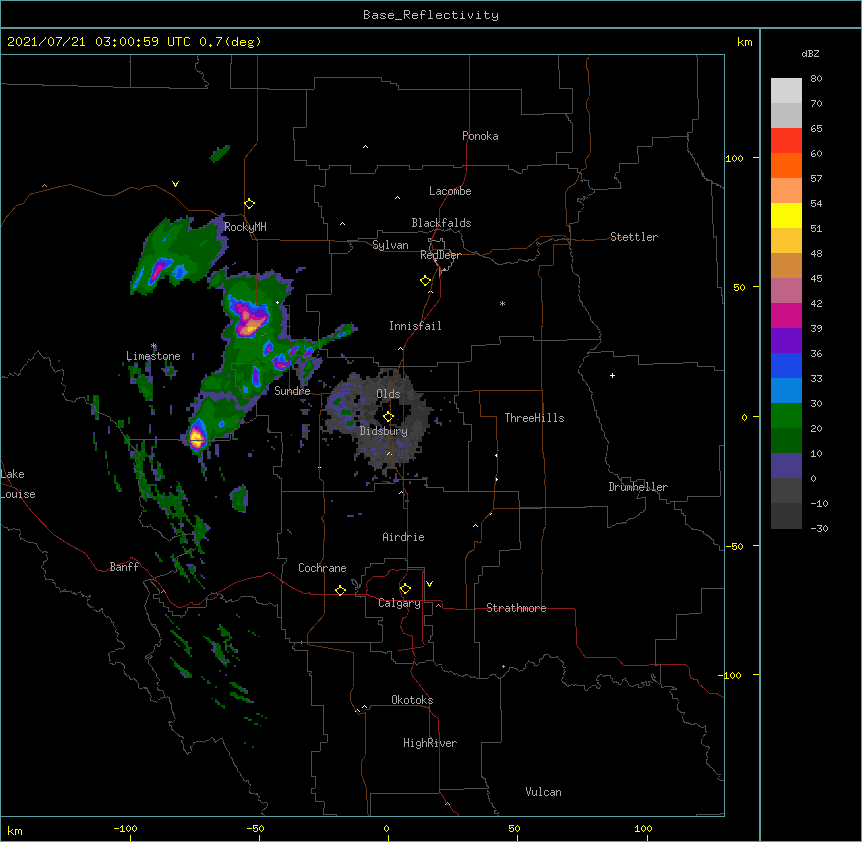
Task: Click the yellow diamond marker south of RedDeer
Action: pos(426,281)
